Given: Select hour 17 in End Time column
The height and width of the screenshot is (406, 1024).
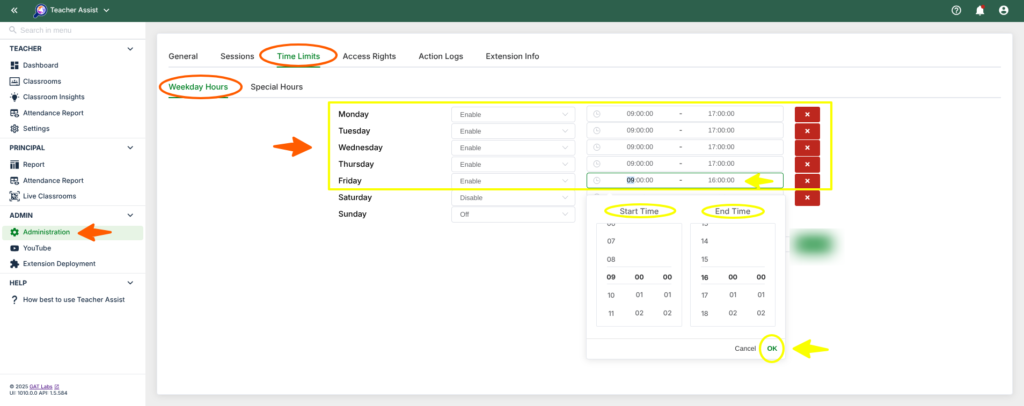Looking at the screenshot, I should (705, 295).
